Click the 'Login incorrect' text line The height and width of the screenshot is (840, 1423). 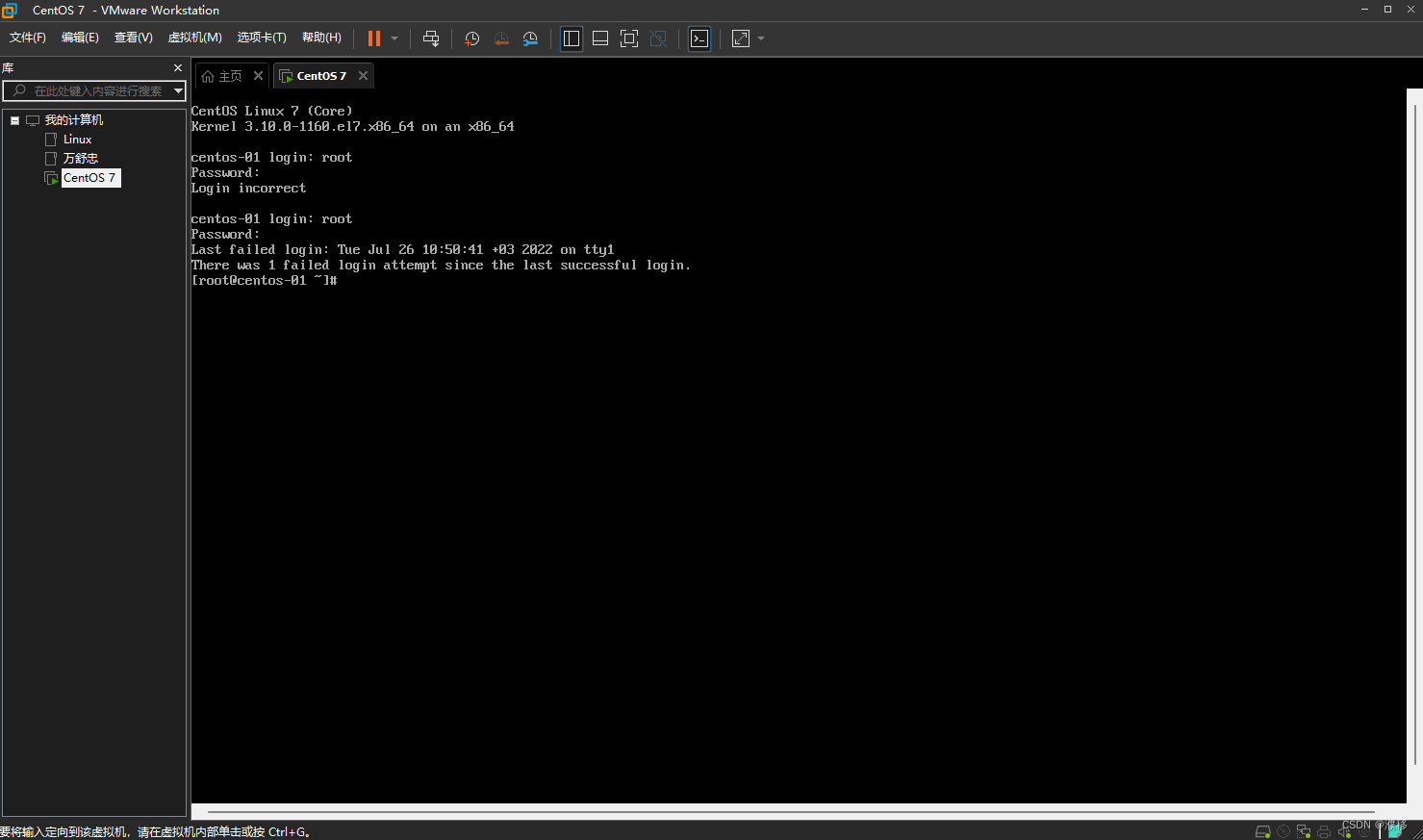[x=248, y=189]
